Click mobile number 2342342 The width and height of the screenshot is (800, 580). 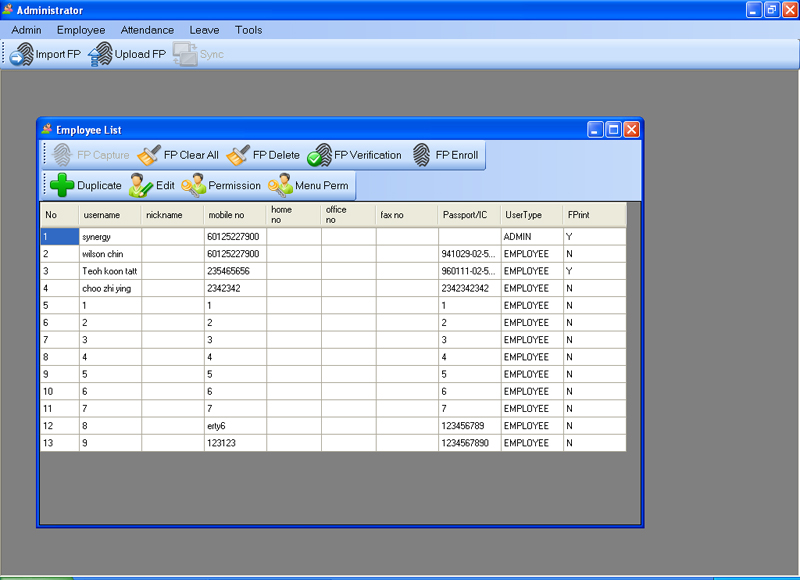(x=235, y=288)
